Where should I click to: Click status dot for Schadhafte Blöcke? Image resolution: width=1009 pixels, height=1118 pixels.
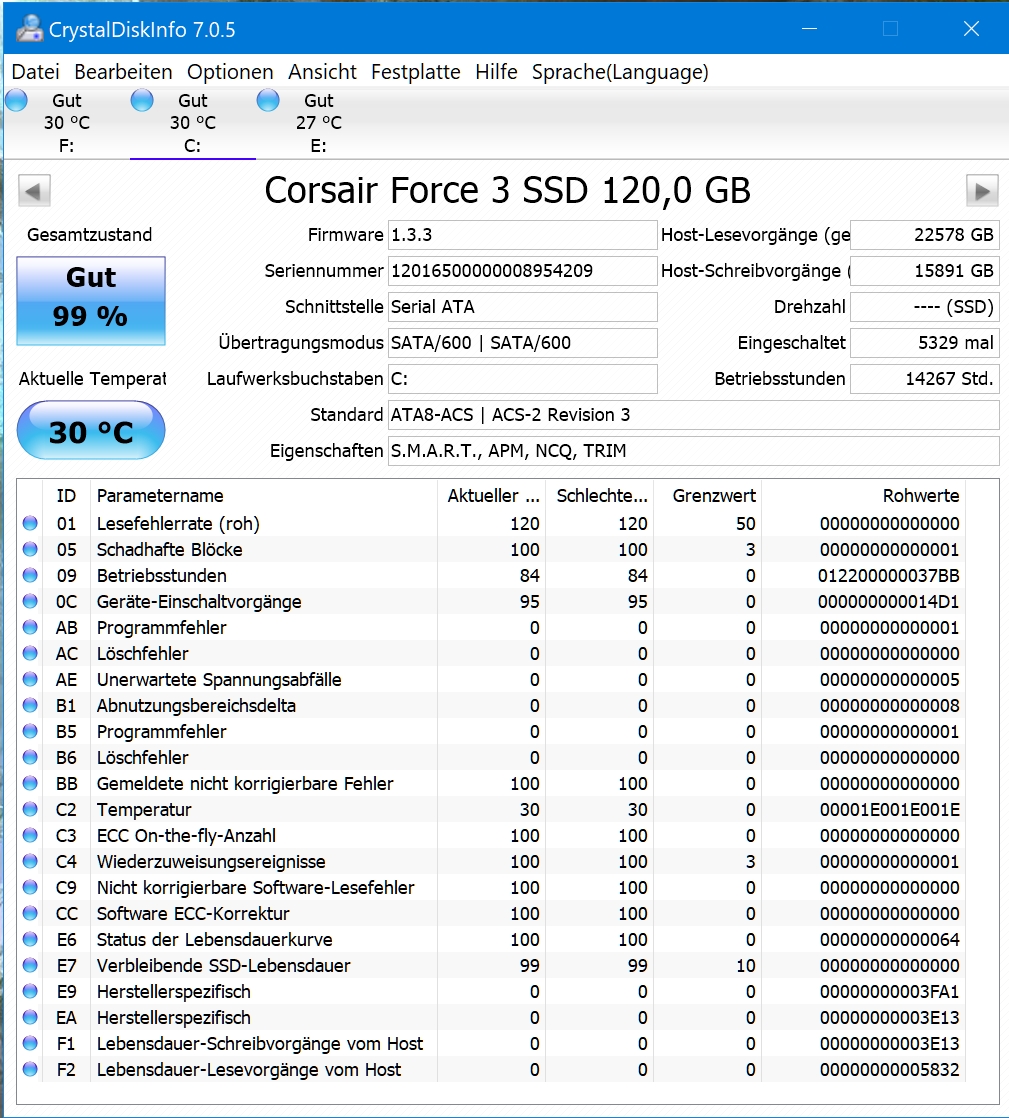coord(30,549)
